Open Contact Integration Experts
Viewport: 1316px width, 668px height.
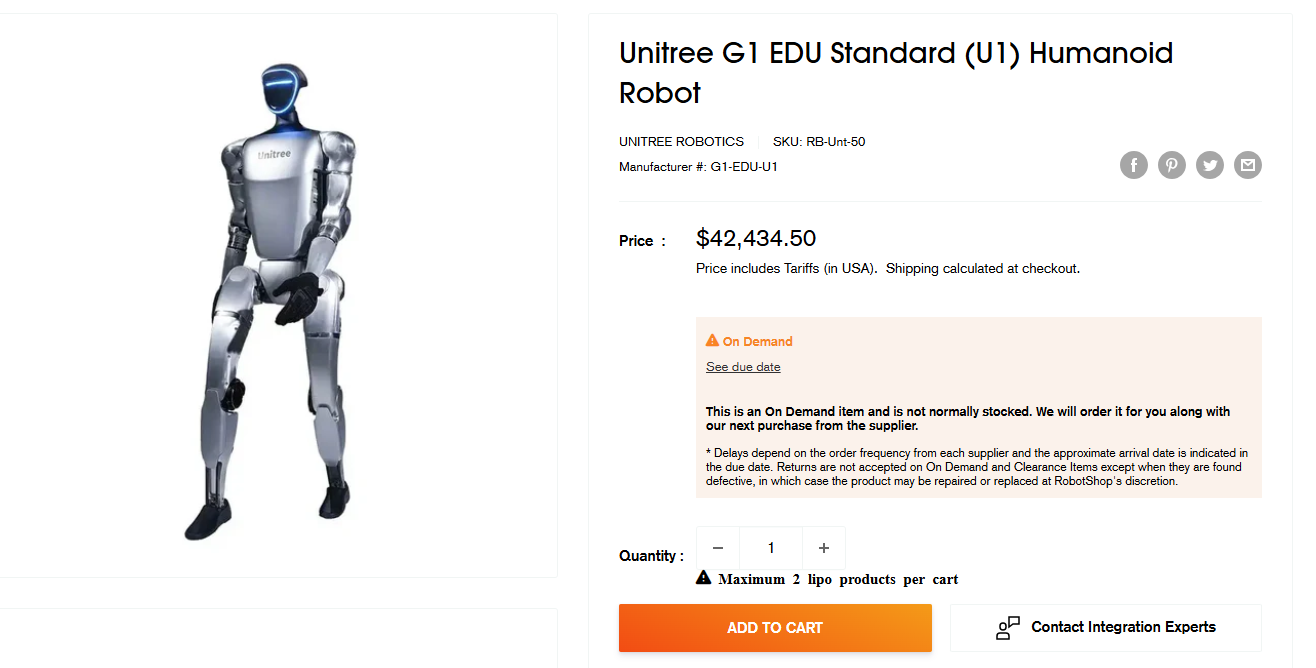[1105, 628]
